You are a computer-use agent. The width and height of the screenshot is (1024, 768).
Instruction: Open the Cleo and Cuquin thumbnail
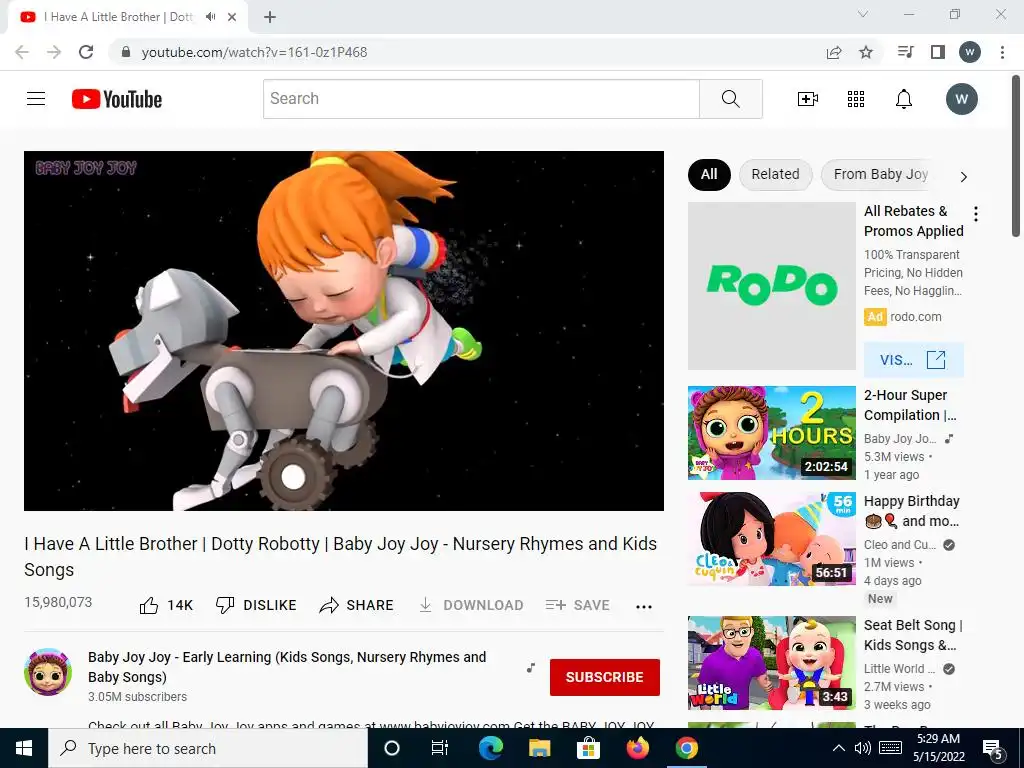coord(772,539)
